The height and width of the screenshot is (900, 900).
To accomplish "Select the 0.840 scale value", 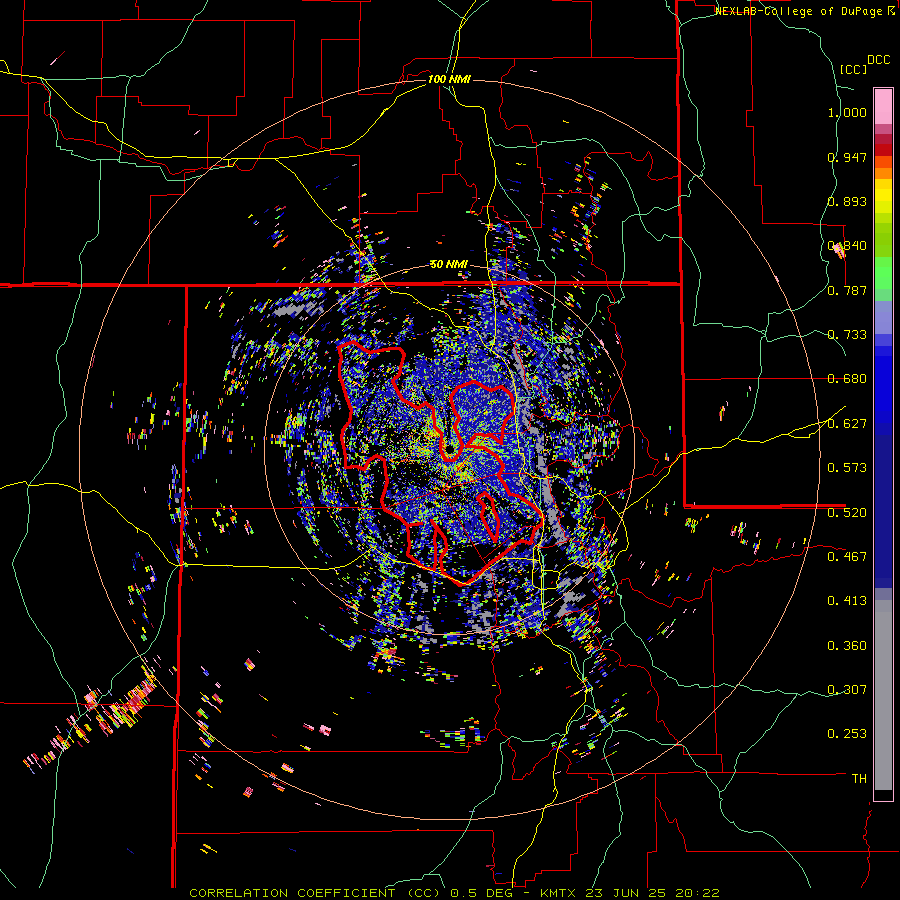I will [847, 246].
